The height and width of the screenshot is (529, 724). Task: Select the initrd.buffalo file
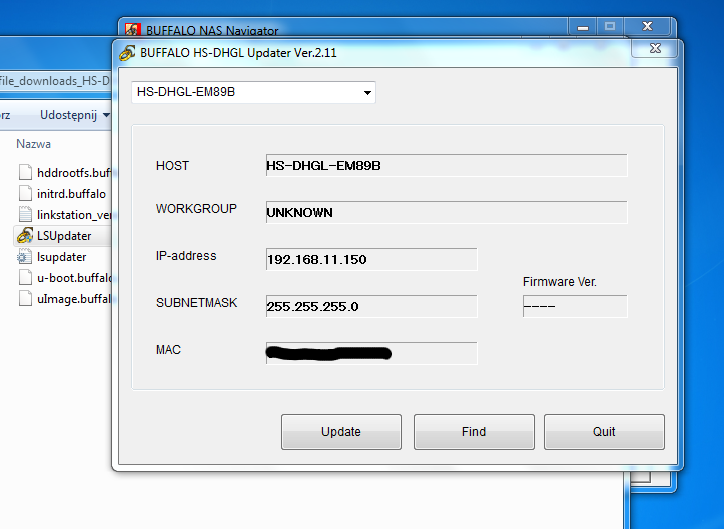[71, 193]
